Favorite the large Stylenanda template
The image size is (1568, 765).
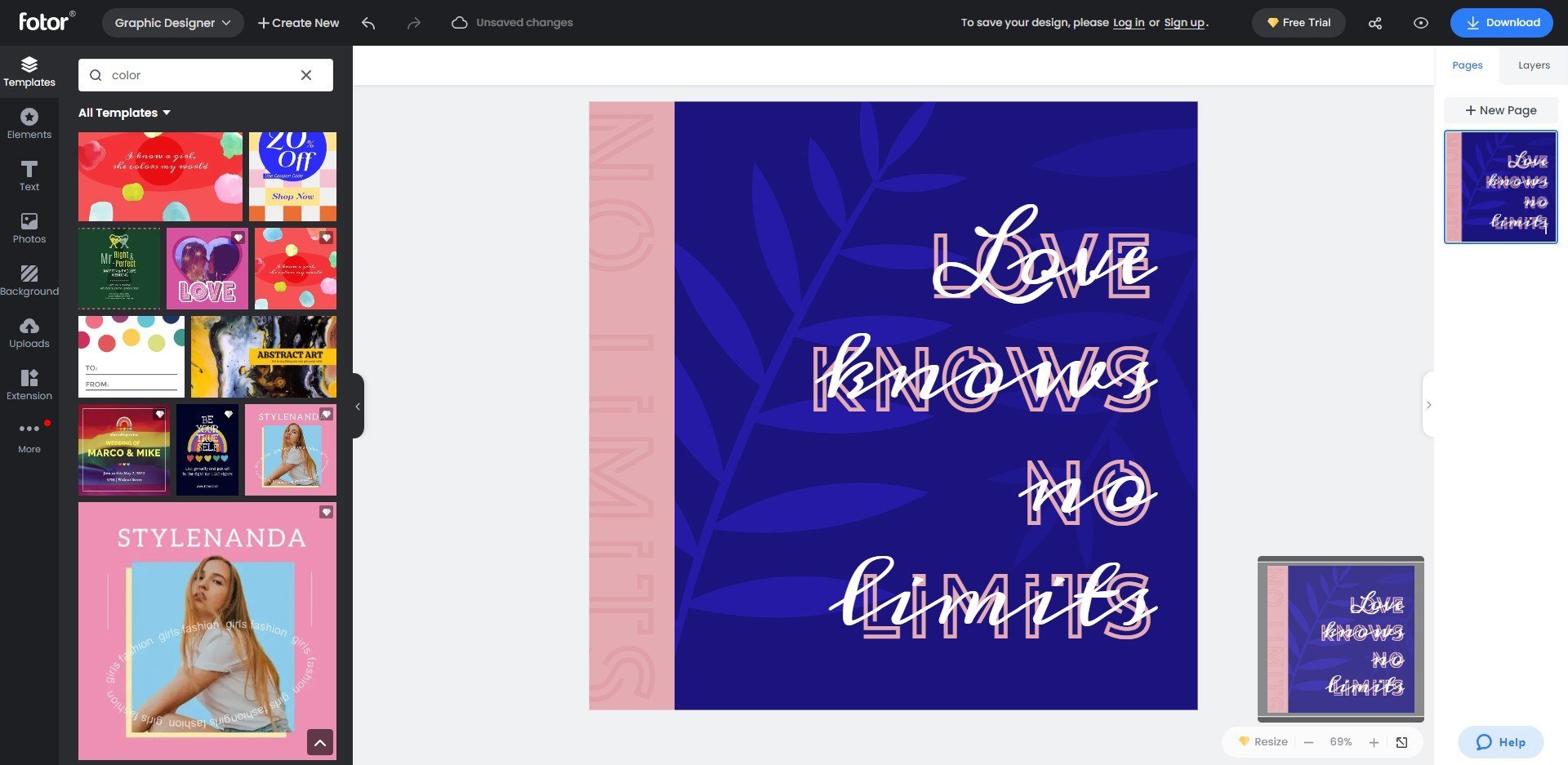click(326, 512)
